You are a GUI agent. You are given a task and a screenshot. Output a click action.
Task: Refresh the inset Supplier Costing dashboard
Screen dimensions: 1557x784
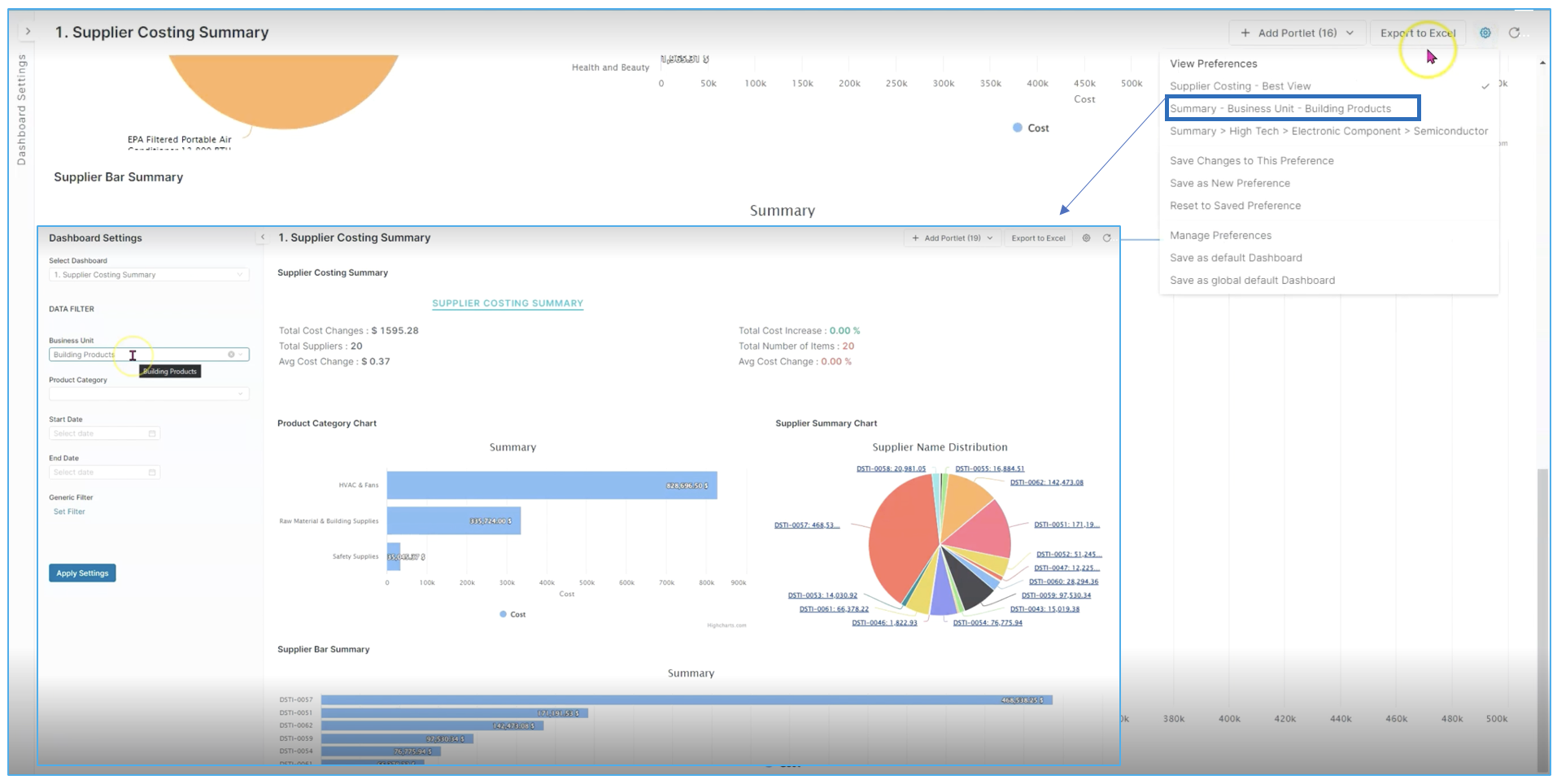coord(1106,238)
